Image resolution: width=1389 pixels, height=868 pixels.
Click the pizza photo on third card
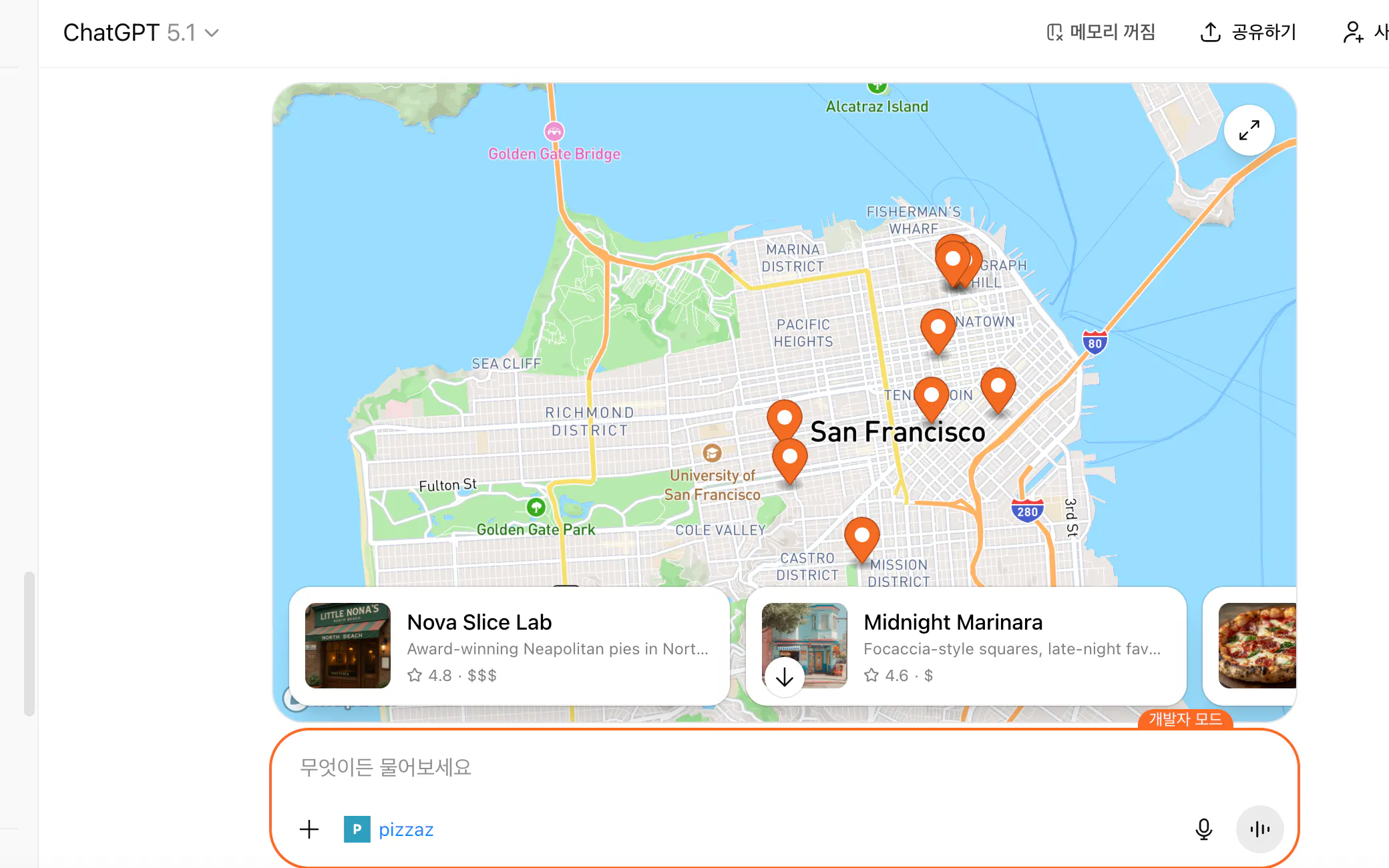1257,646
